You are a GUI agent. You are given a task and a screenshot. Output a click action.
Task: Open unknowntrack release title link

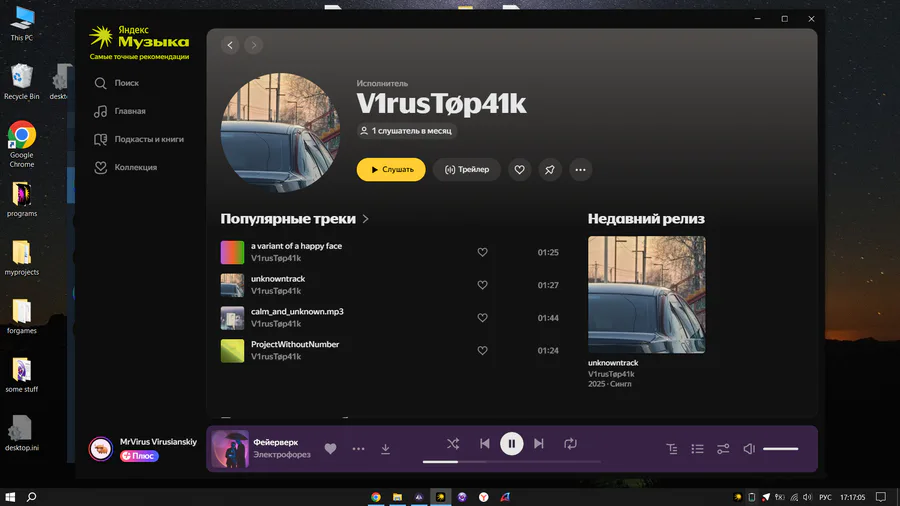click(x=612, y=363)
